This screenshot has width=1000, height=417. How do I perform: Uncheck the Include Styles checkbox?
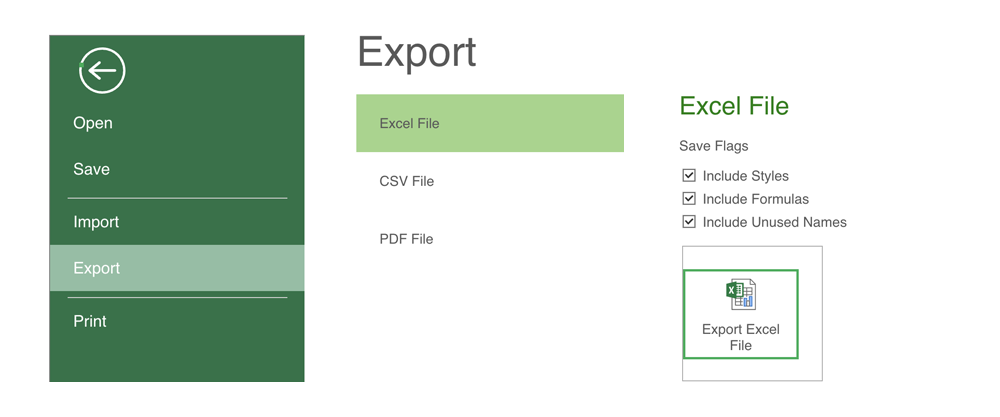(689, 176)
